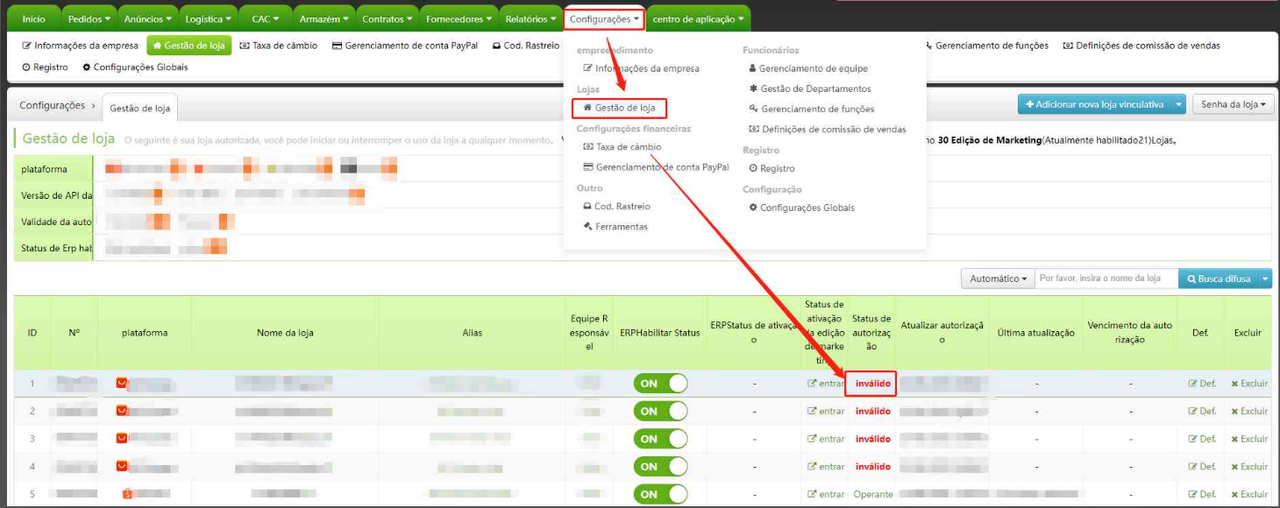This screenshot has height=508, width=1280.
Task: Click the Gerenciamento de conta PayPal toolbar shortcut
Action: point(407,46)
